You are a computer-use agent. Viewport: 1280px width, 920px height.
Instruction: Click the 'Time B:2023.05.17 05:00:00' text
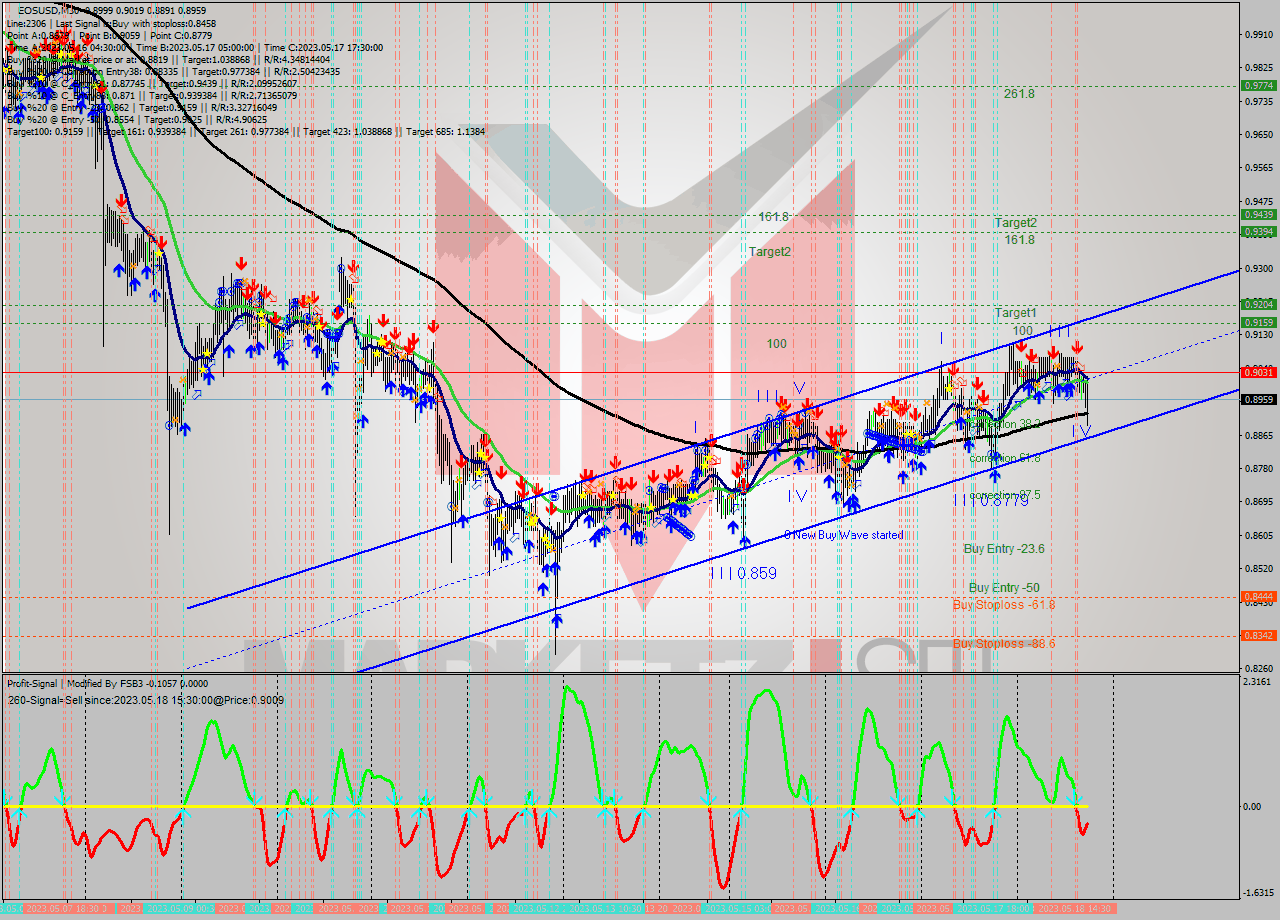point(196,47)
